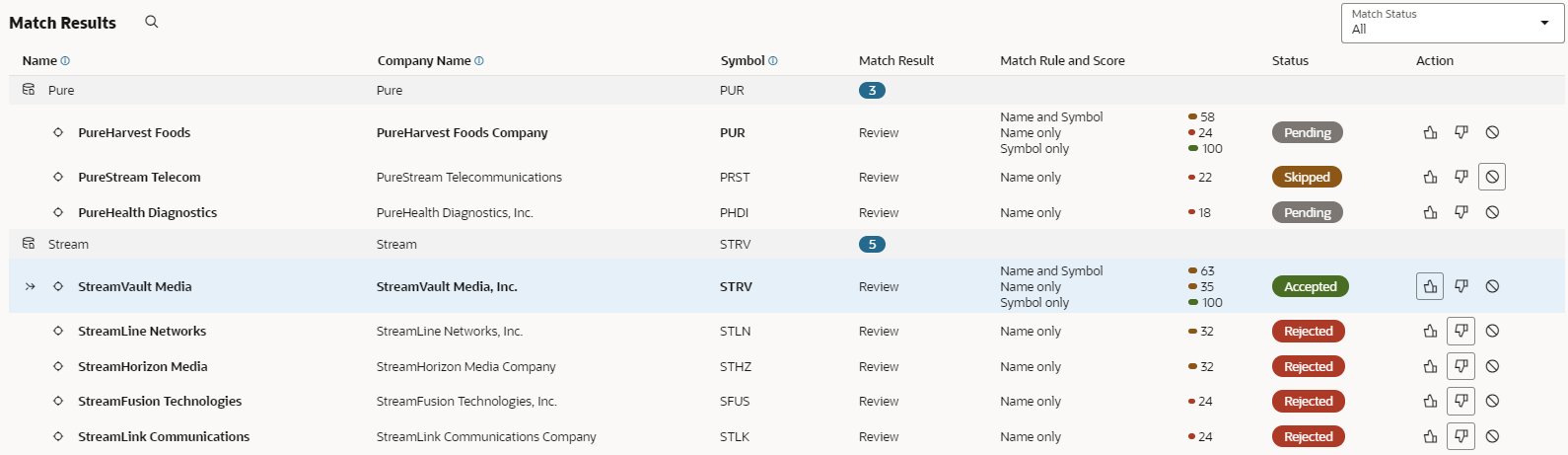
Task: Reject the PureHealth Diagnostics match with thumbs down
Action: (1461, 212)
